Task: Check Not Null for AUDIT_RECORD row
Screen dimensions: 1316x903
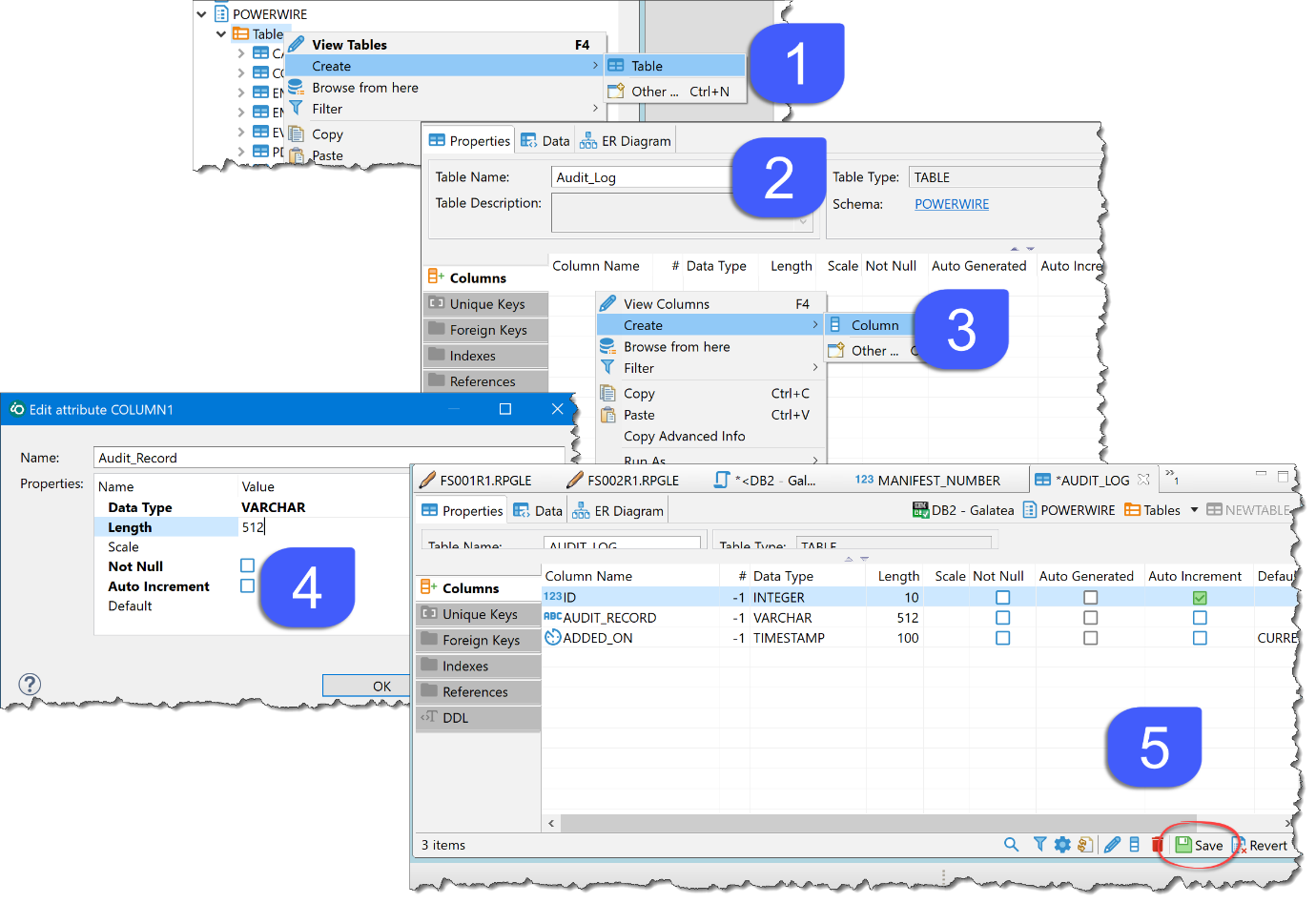Action: click(1002, 618)
